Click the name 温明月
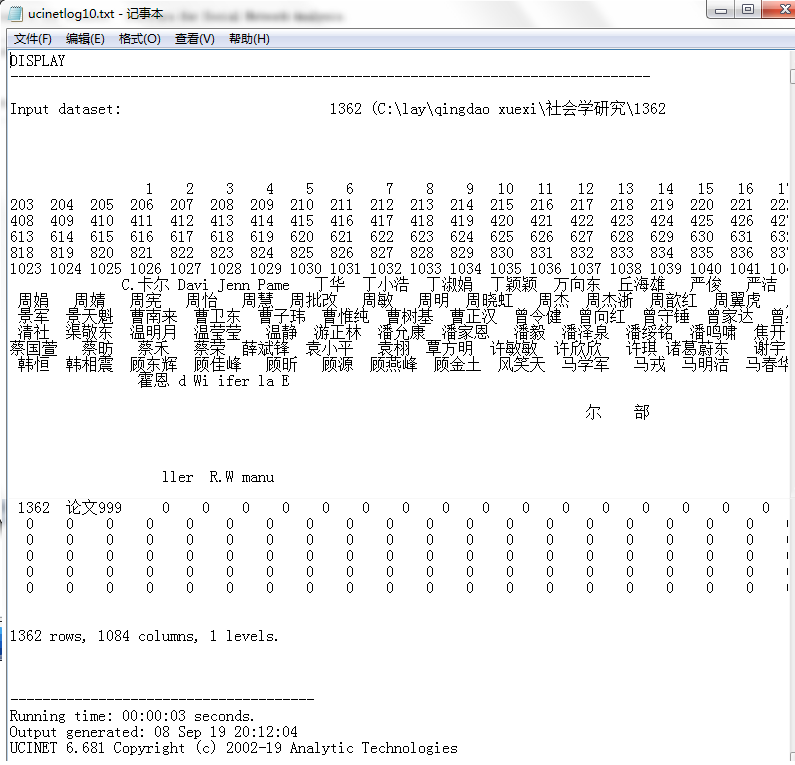The height and width of the screenshot is (765, 795). click(154, 332)
